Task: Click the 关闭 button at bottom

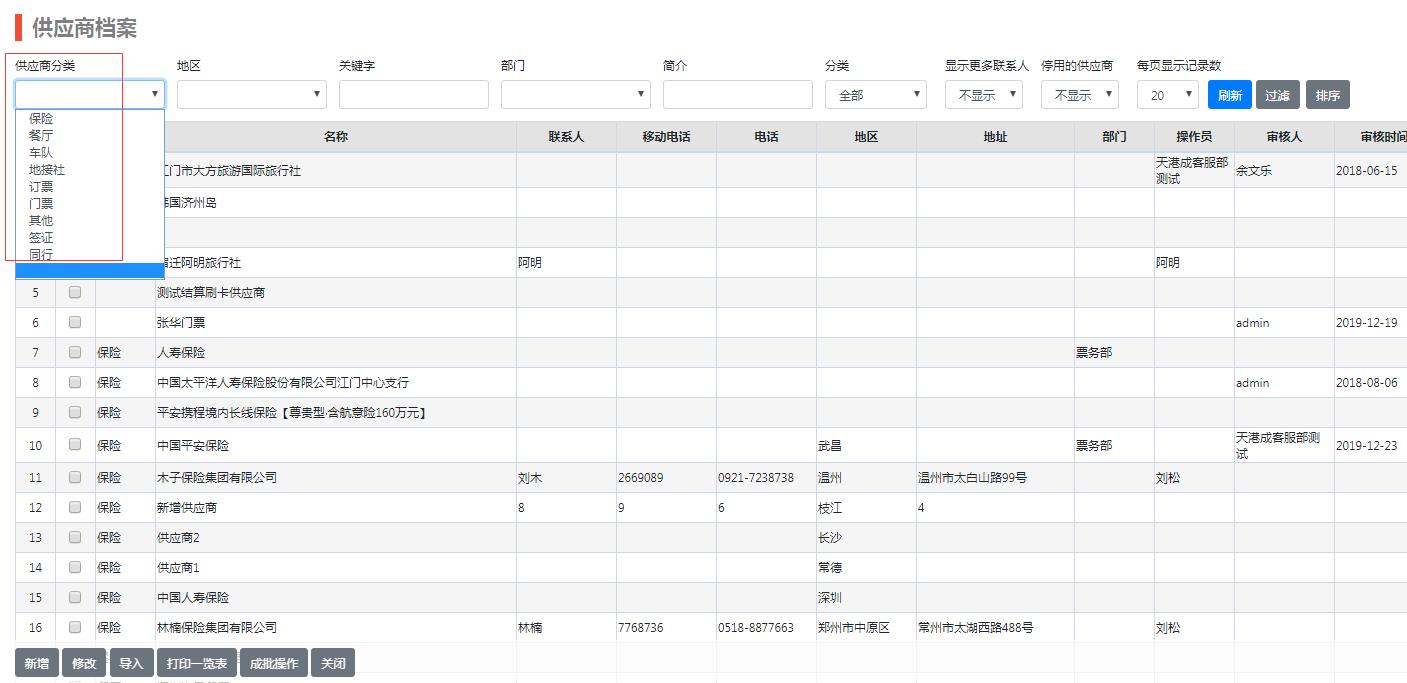Action: (x=333, y=663)
